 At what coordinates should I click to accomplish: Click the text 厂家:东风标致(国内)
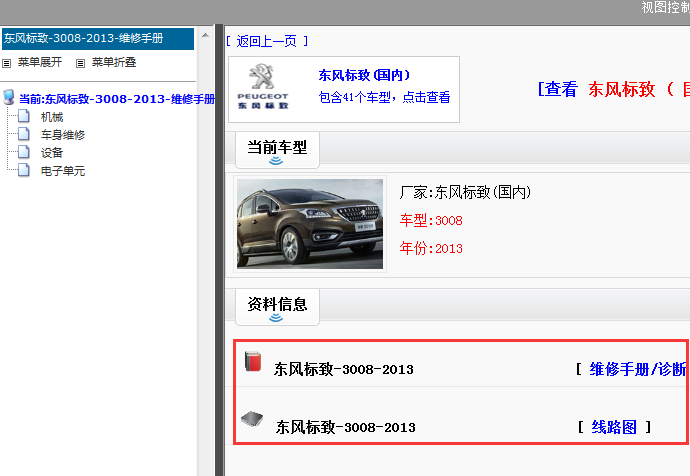tap(465, 192)
